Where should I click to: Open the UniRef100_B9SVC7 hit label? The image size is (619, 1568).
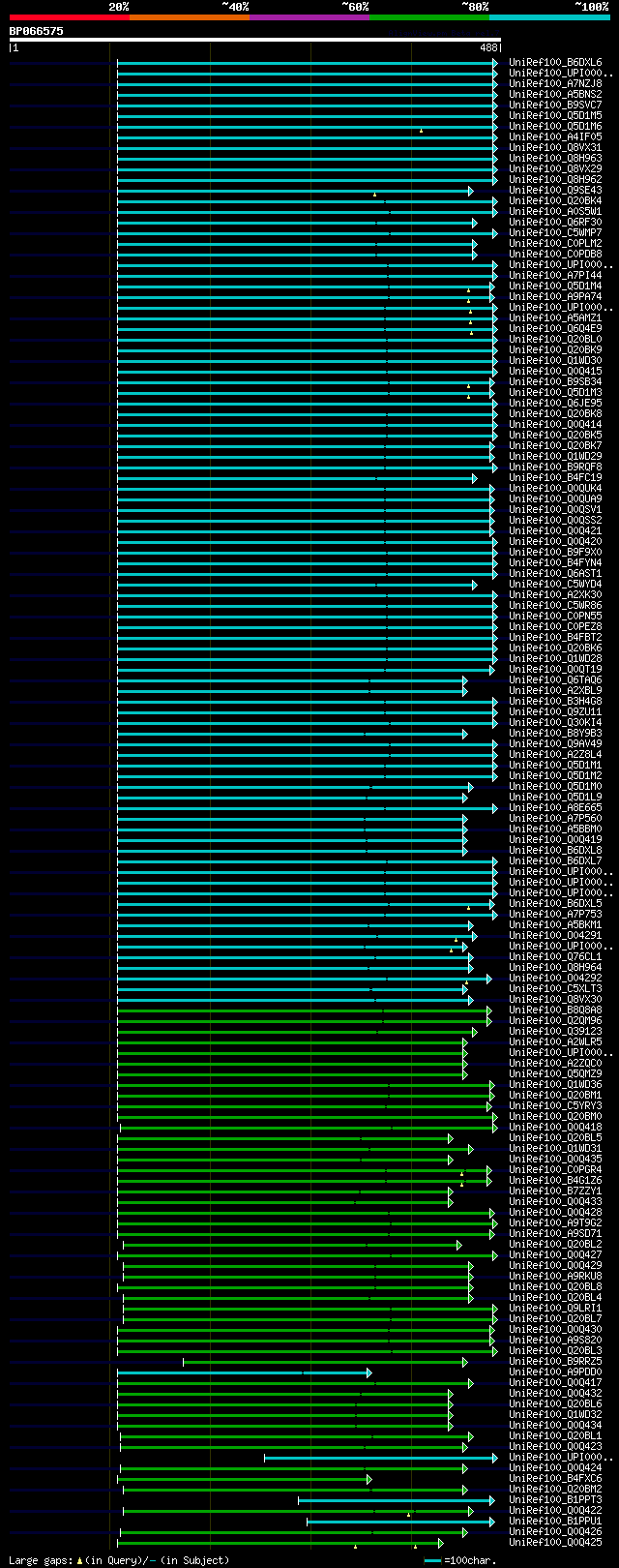click(x=555, y=106)
